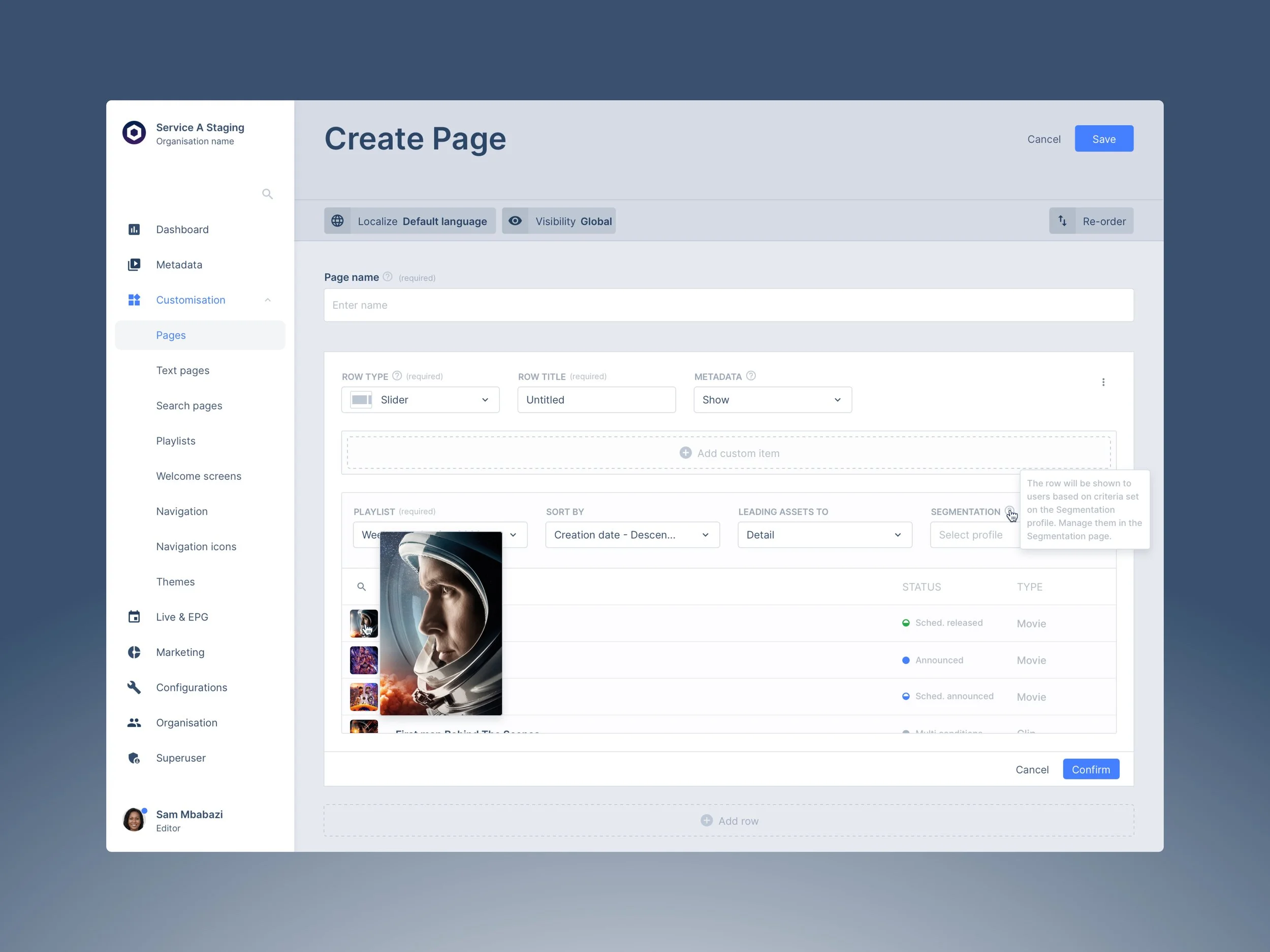The height and width of the screenshot is (952, 1270).
Task: Click the Row Type help icon
Action: (397, 376)
